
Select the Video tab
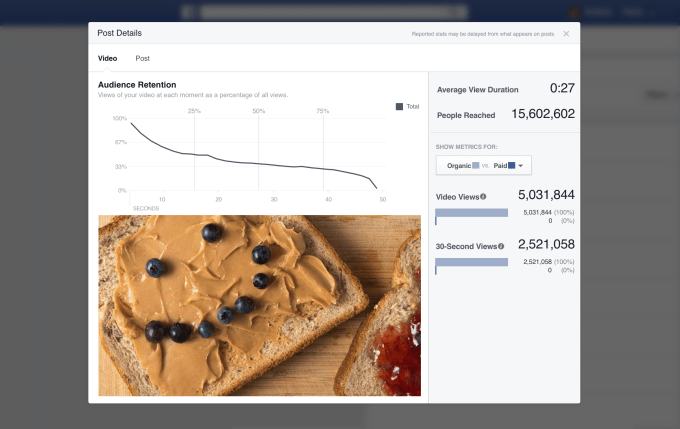107,58
